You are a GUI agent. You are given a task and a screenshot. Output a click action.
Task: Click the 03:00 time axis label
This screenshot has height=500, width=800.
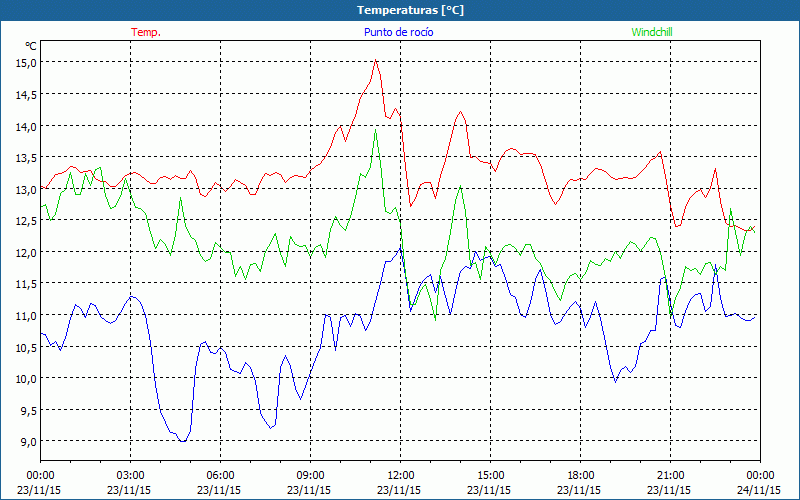(130, 476)
